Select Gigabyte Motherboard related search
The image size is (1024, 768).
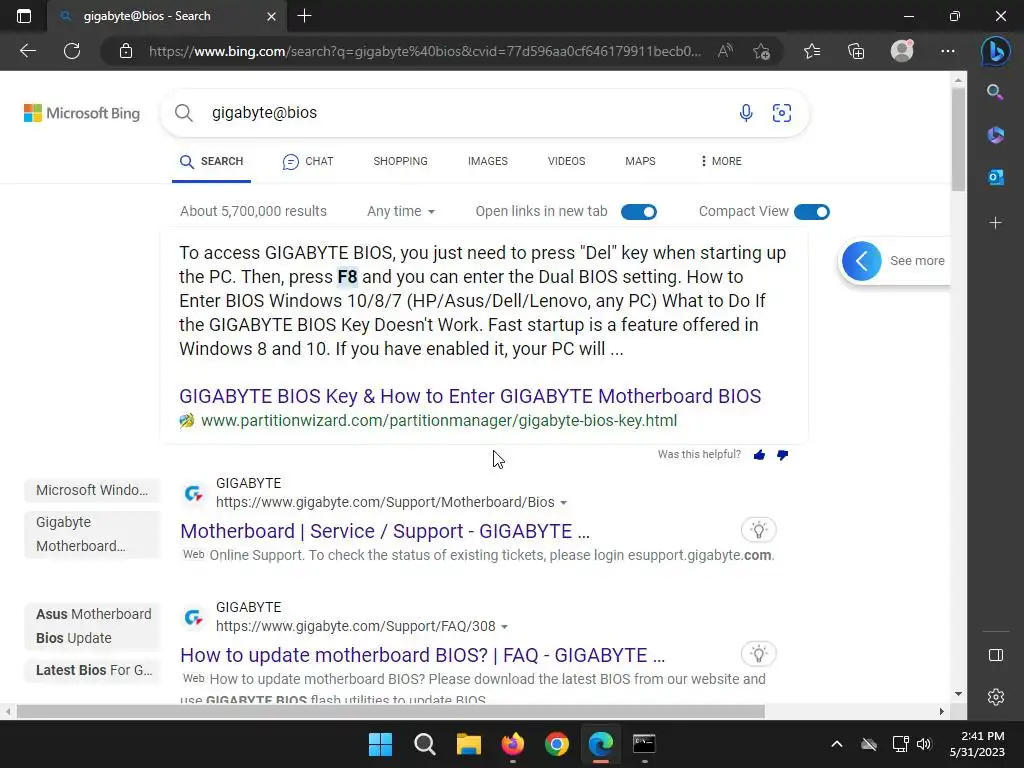92,534
